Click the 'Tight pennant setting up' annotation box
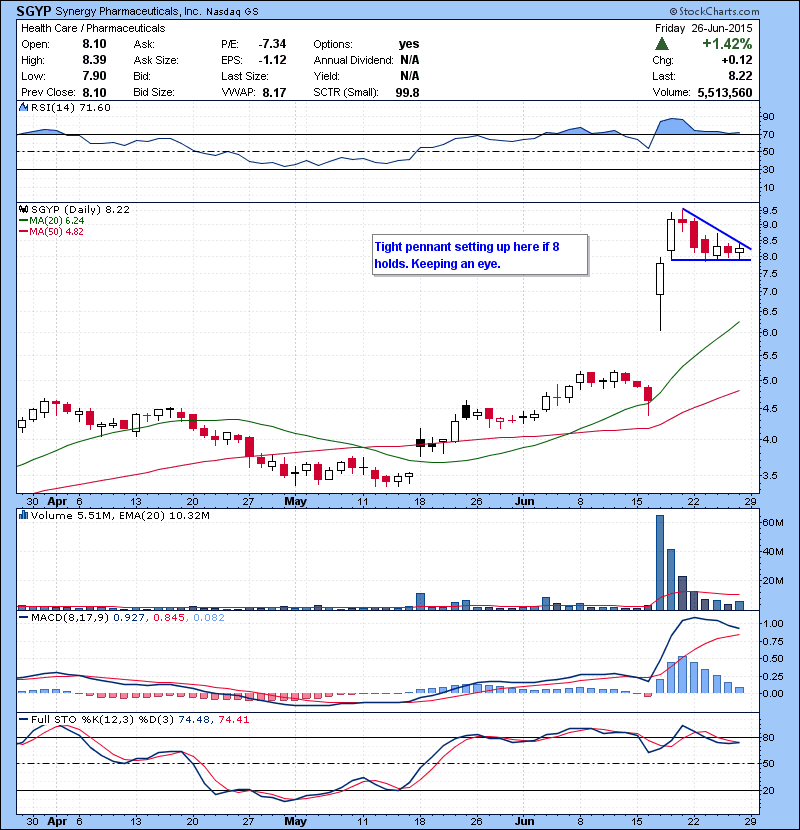 [x=479, y=254]
